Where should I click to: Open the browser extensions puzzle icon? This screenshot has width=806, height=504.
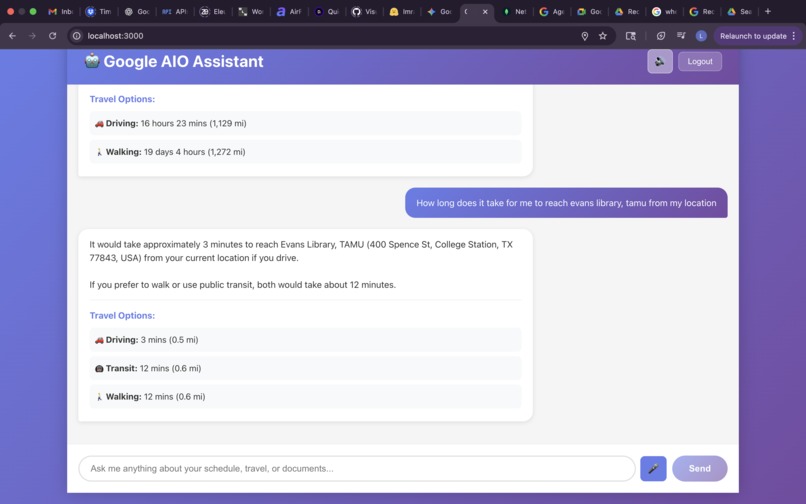661,36
